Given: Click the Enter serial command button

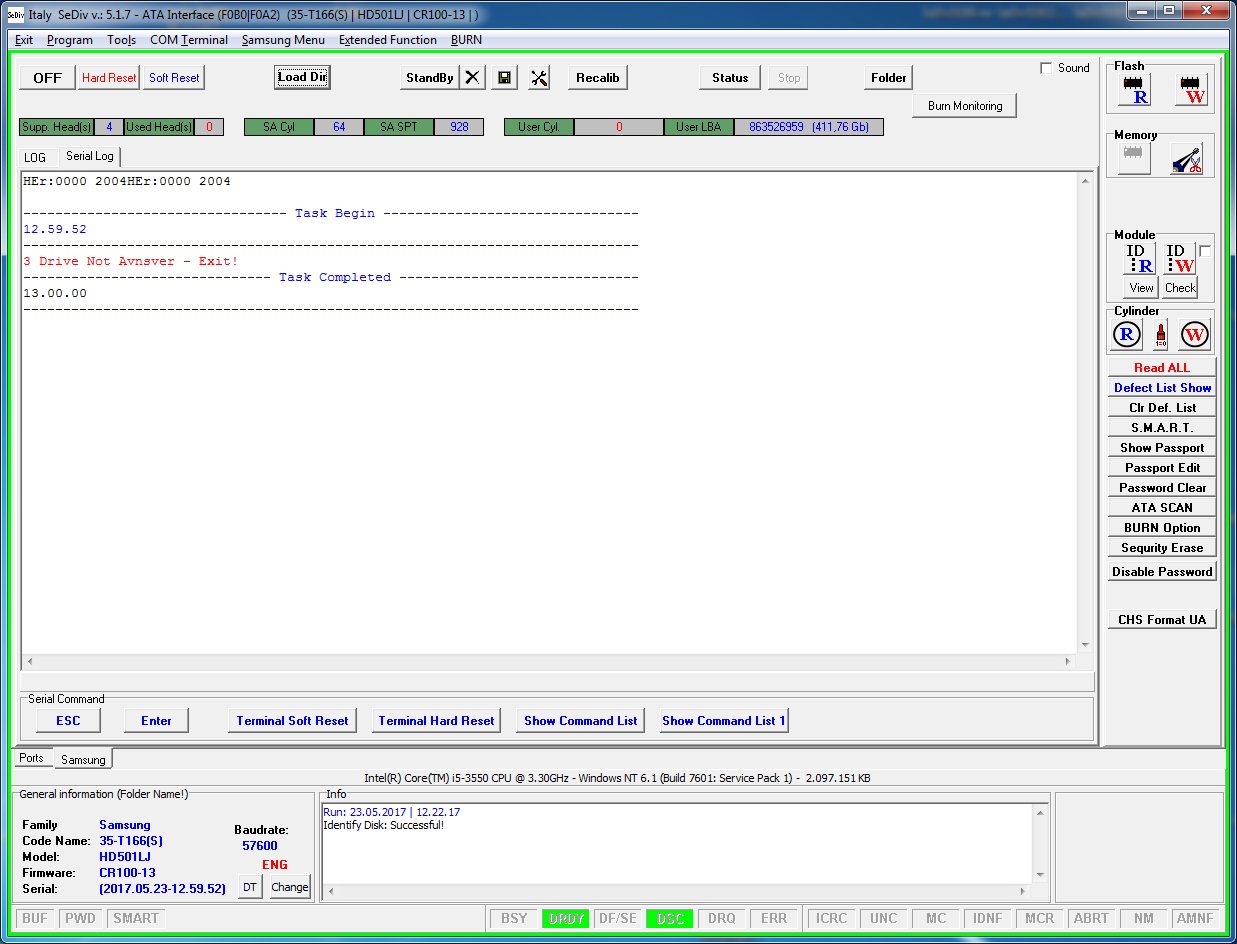Looking at the screenshot, I should pyautogui.click(x=156, y=721).
